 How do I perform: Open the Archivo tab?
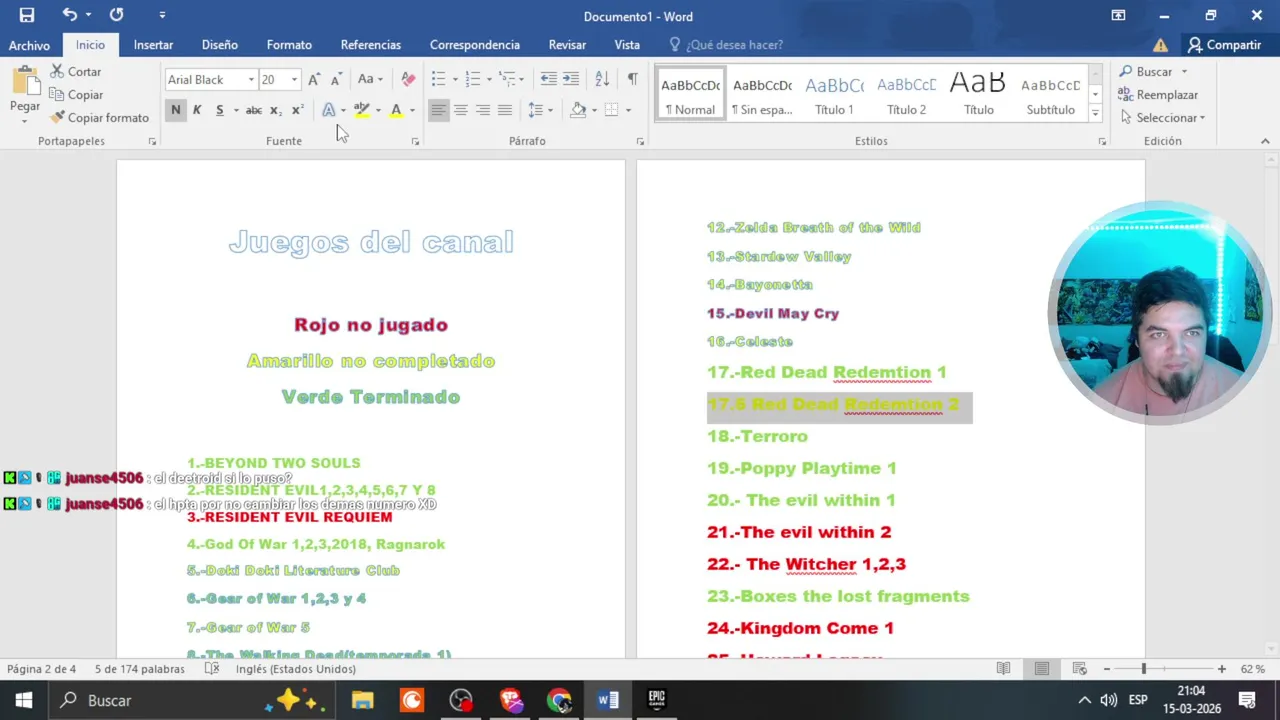(x=29, y=45)
